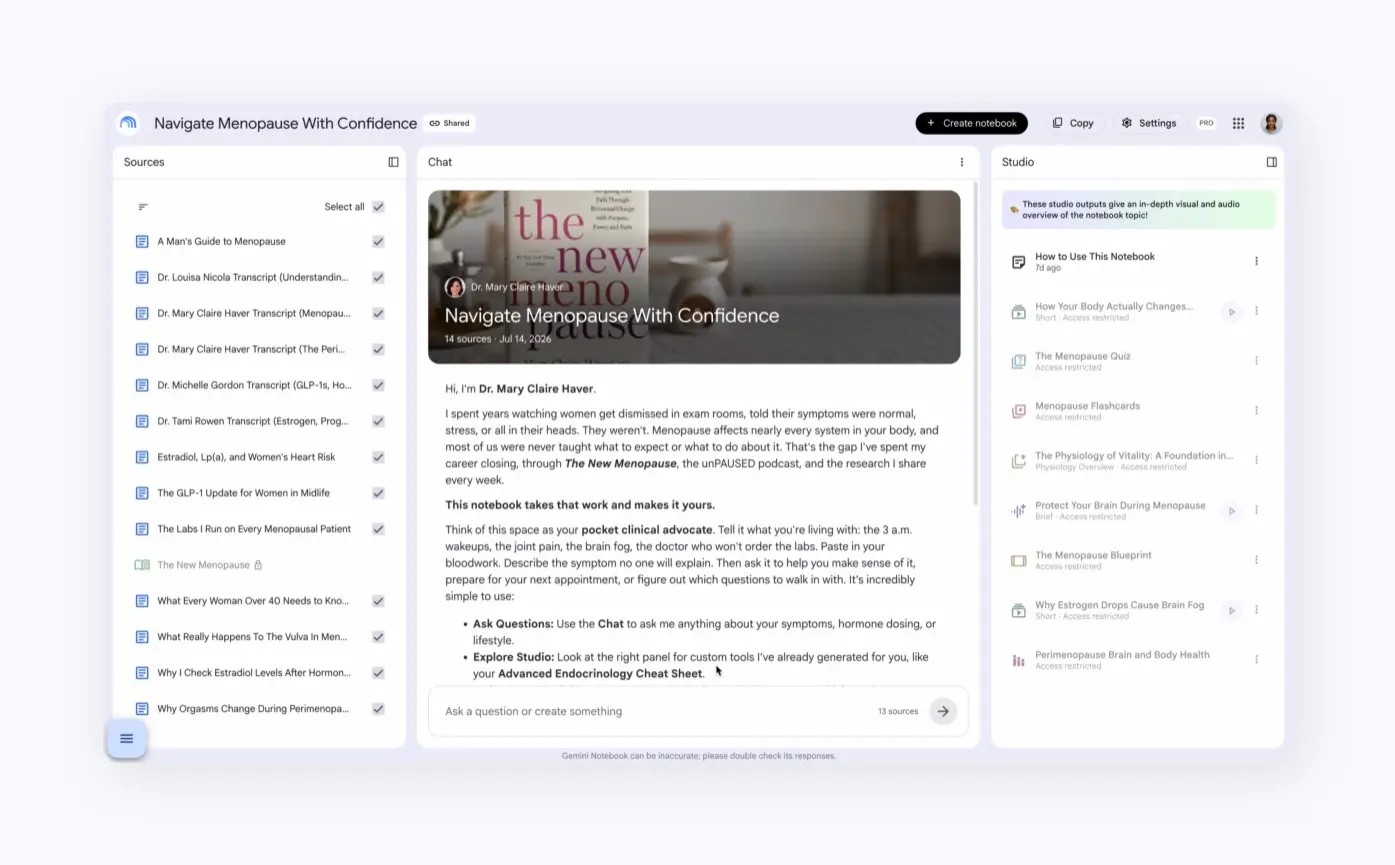Uncheck Dr. Tami Rowen Transcript source
The image size is (1395, 865).
pyautogui.click(x=378, y=421)
